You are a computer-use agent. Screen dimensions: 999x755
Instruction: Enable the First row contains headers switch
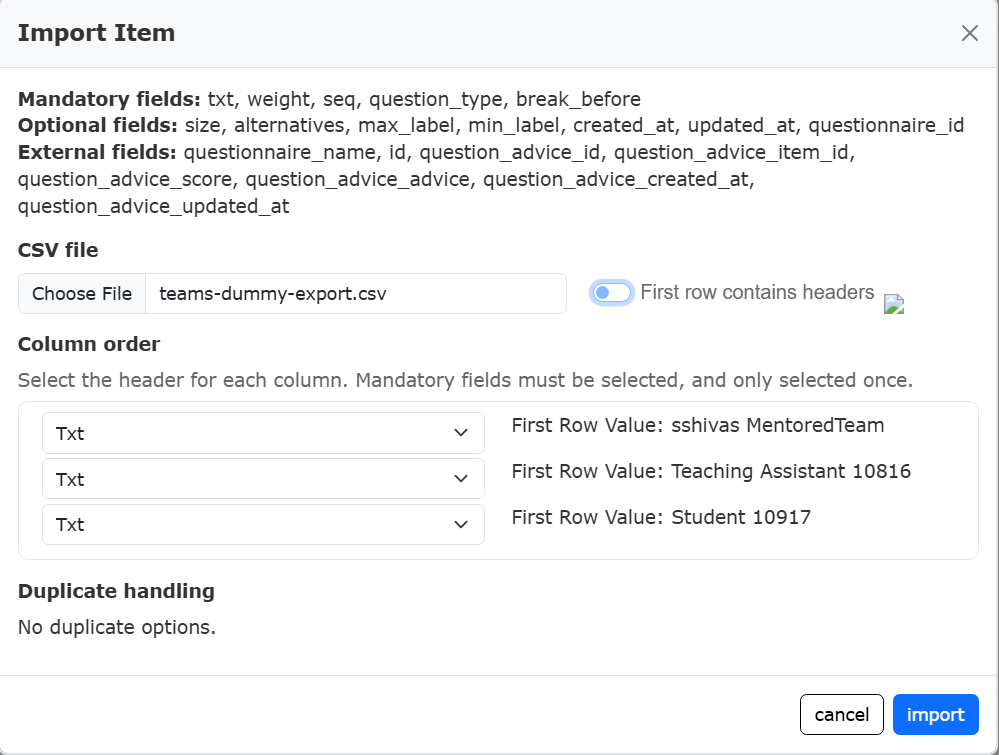[x=611, y=293]
